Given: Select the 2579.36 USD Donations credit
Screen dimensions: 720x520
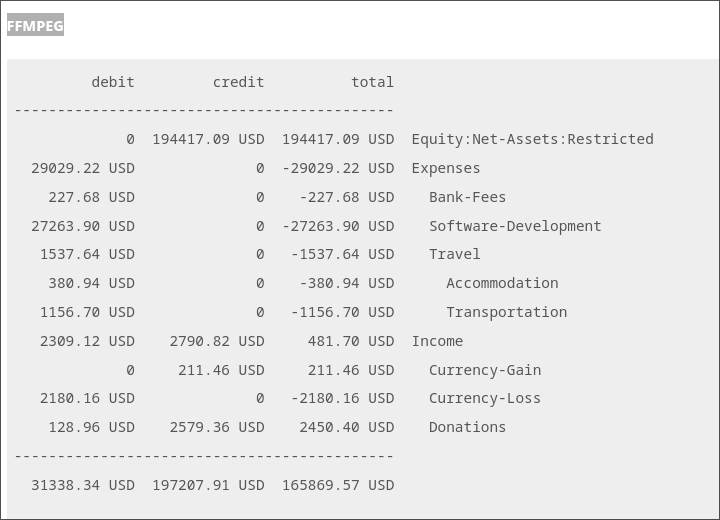Looking at the screenshot, I should (x=217, y=427).
